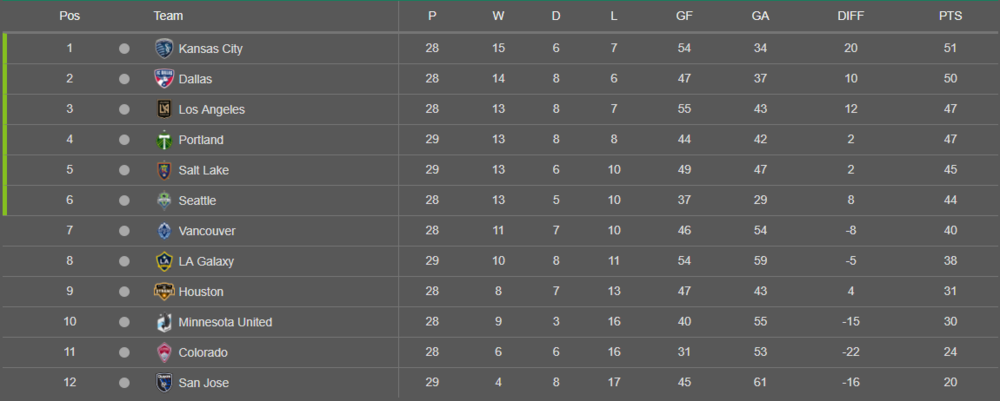The image size is (1000, 401).
Task: Click the LA Galaxy logo icon
Action: (164, 261)
